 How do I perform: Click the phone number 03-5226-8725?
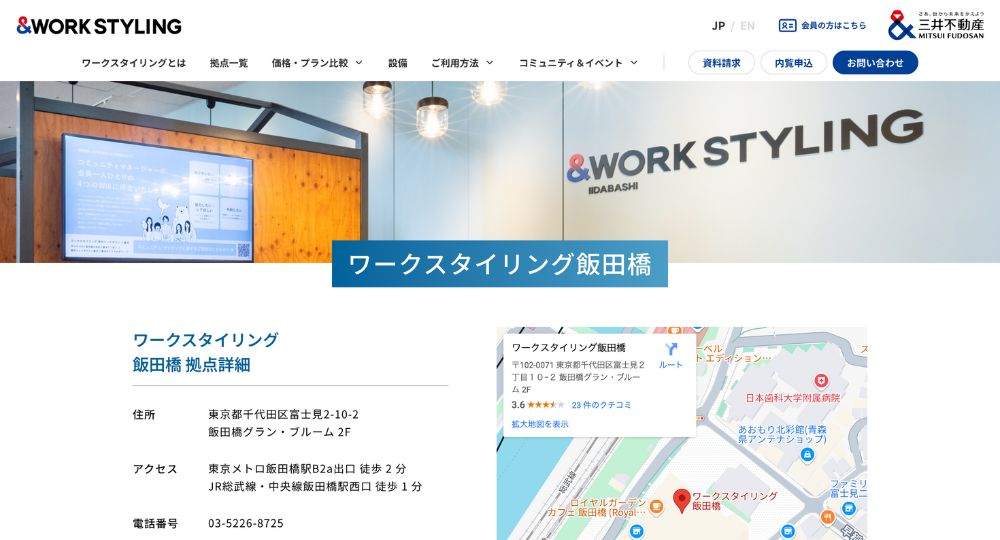pos(246,523)
